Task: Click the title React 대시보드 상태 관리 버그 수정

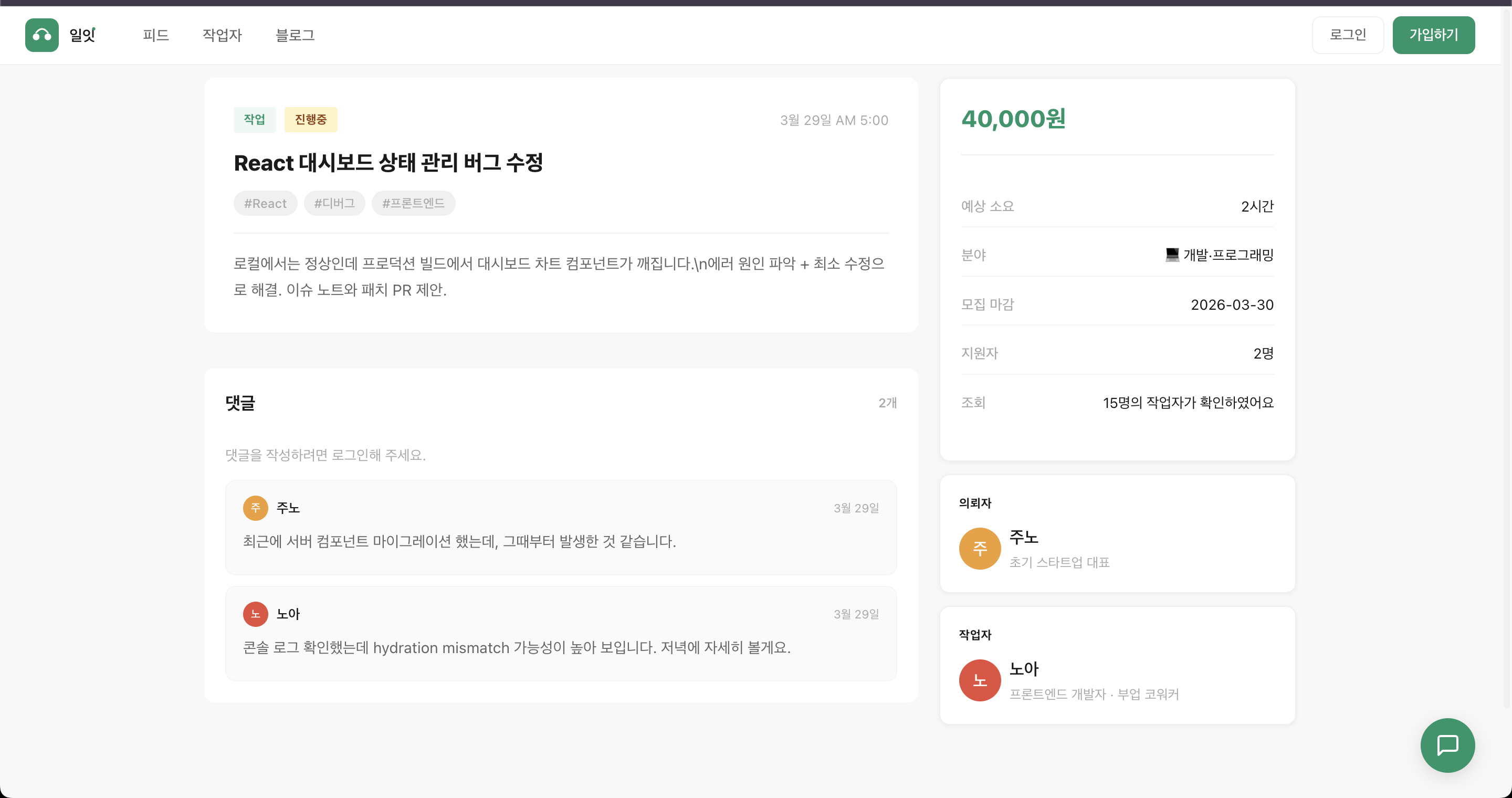Action: click(x=388, y=163)
